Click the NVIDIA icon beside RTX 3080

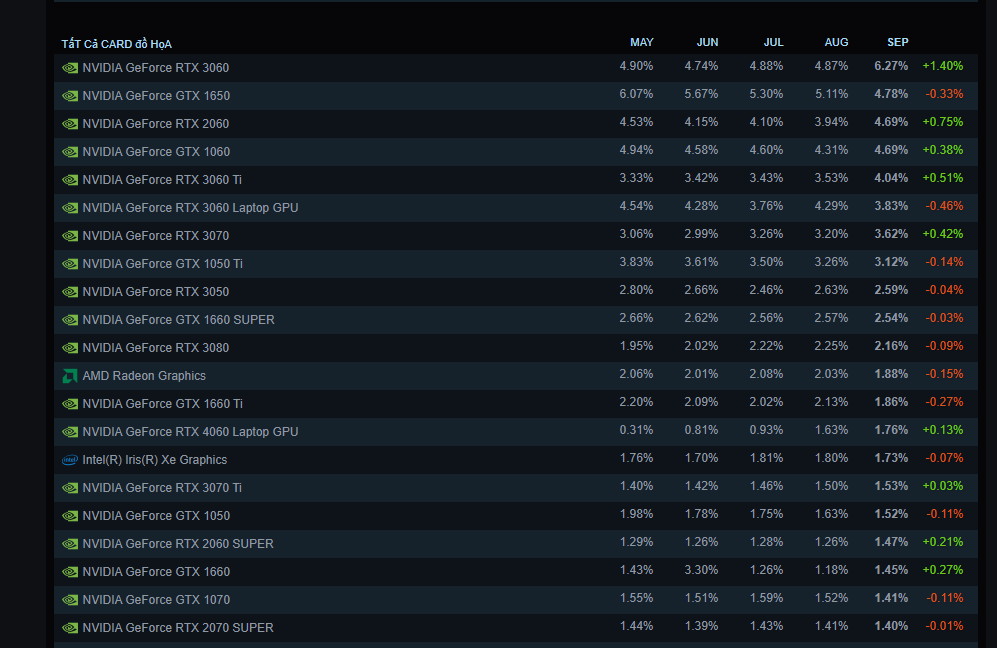(70, 348)
